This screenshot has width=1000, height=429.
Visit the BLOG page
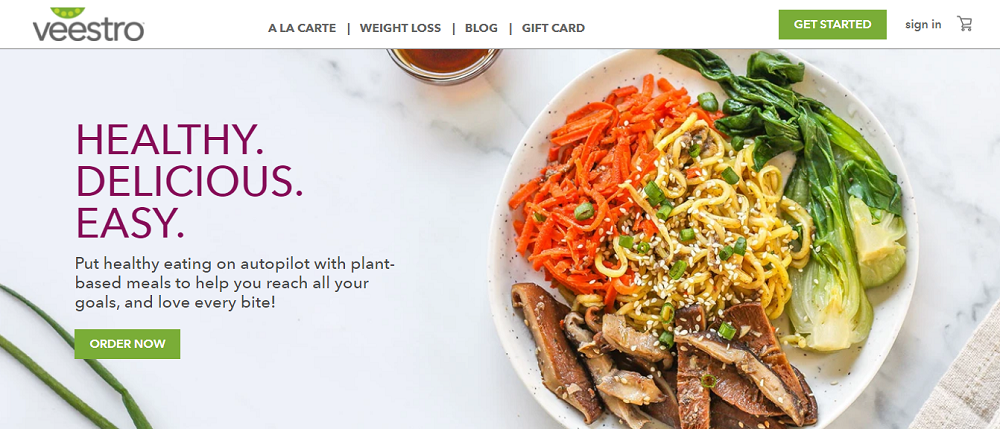tap(481, 28)
